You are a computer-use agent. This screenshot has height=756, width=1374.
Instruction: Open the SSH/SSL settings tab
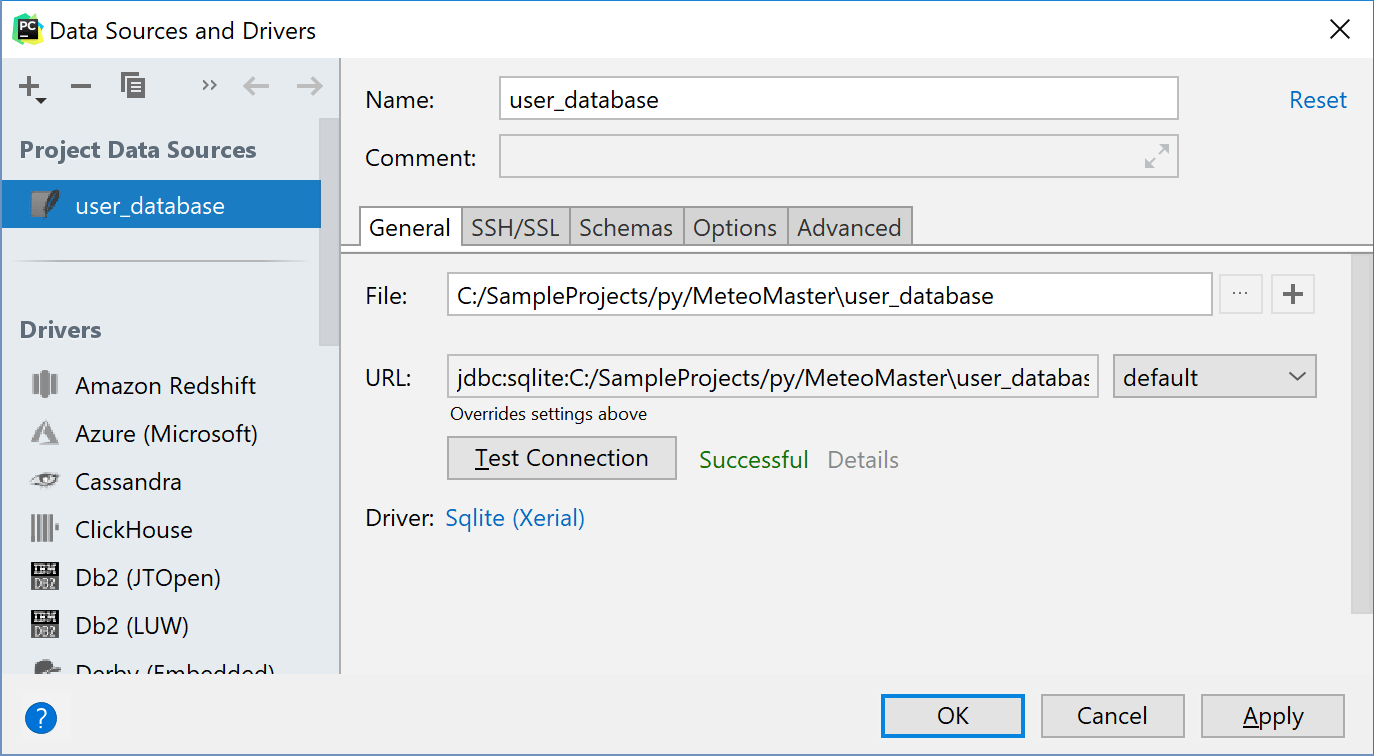tap(515, 227)
